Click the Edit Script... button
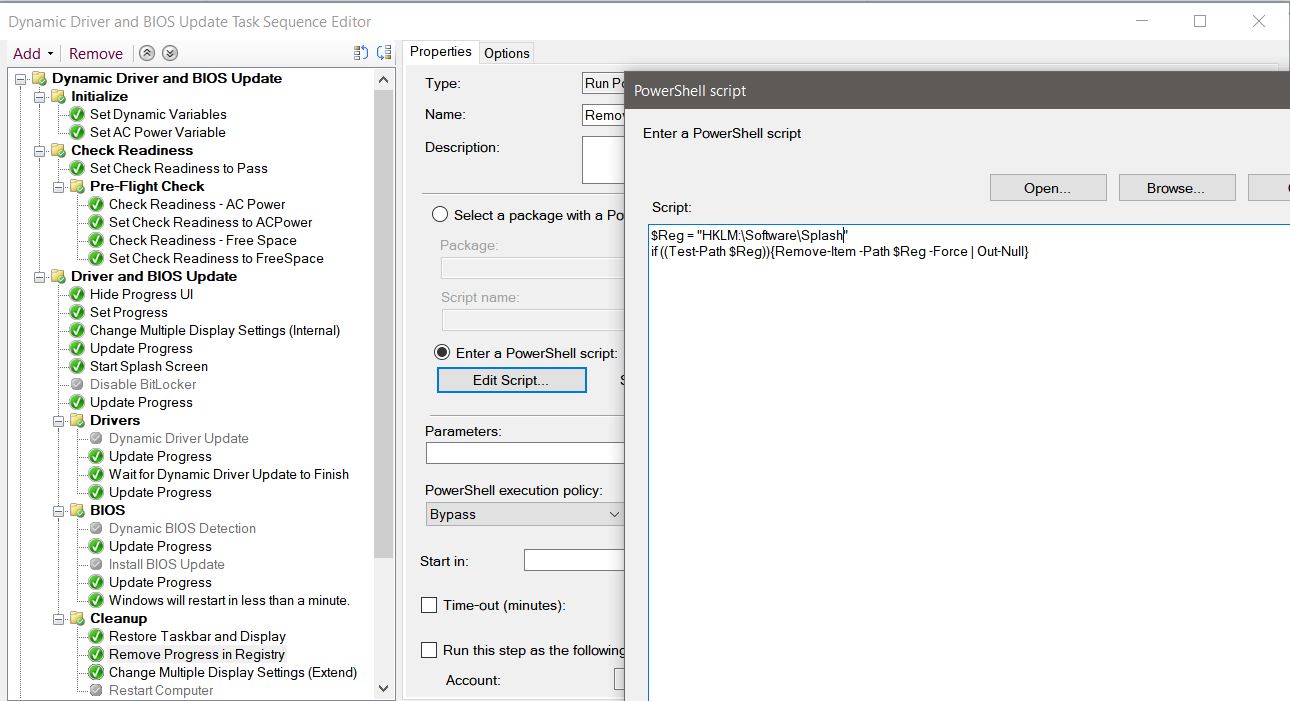 click(x=511, y=380)
